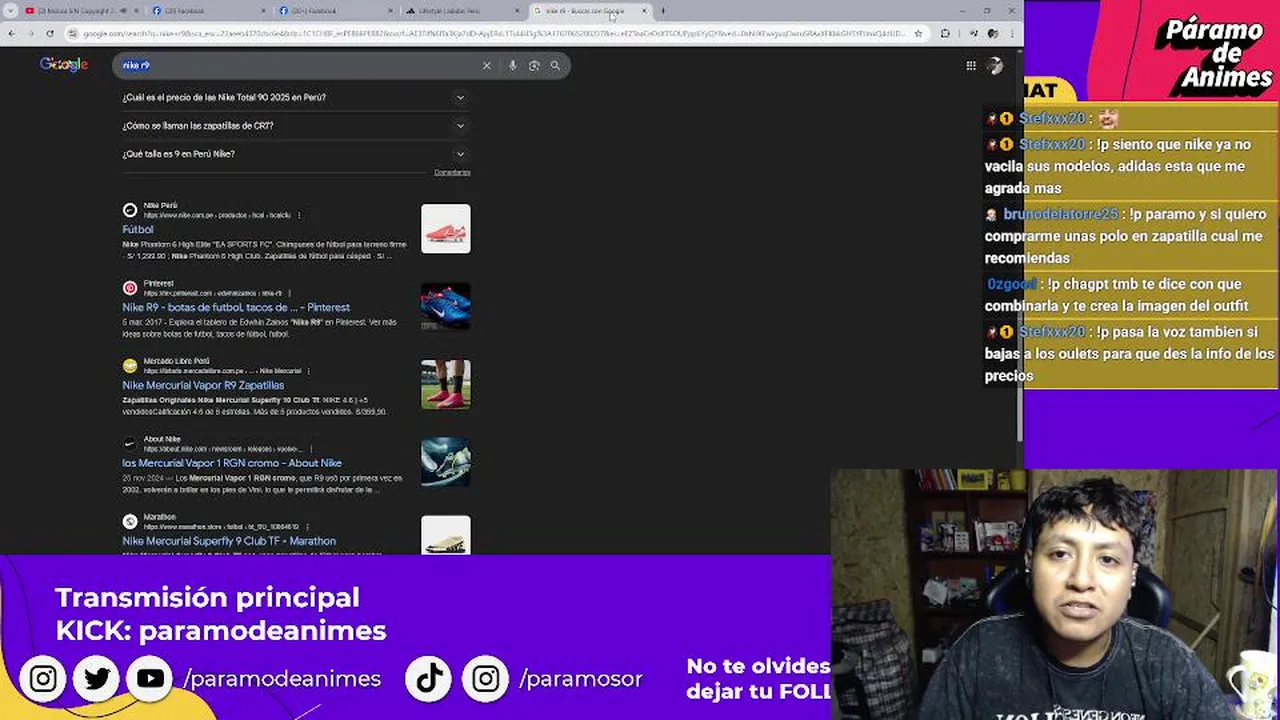The width and height of the screenshot is (1280, 720).
Task: Click the TikTok icon in overlay
Action: click(430, 679)
